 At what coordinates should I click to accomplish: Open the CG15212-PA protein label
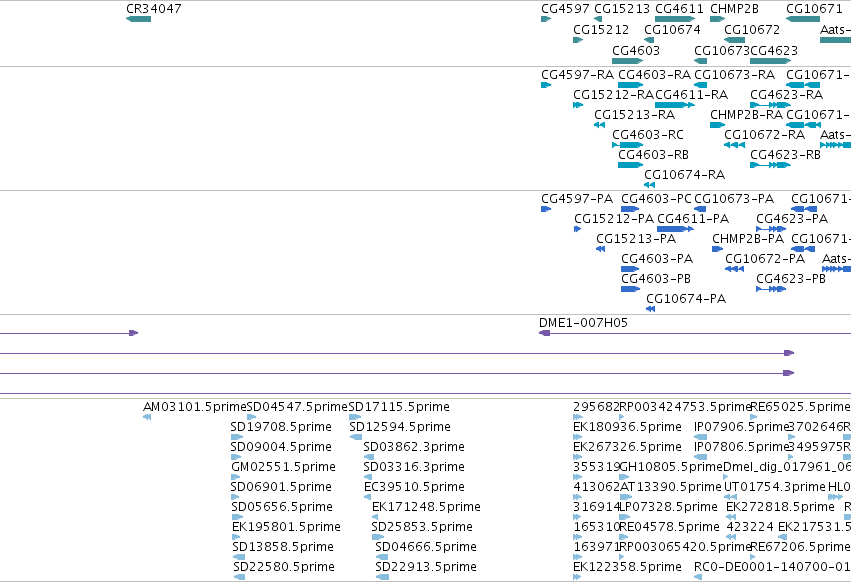pos(614,219)
